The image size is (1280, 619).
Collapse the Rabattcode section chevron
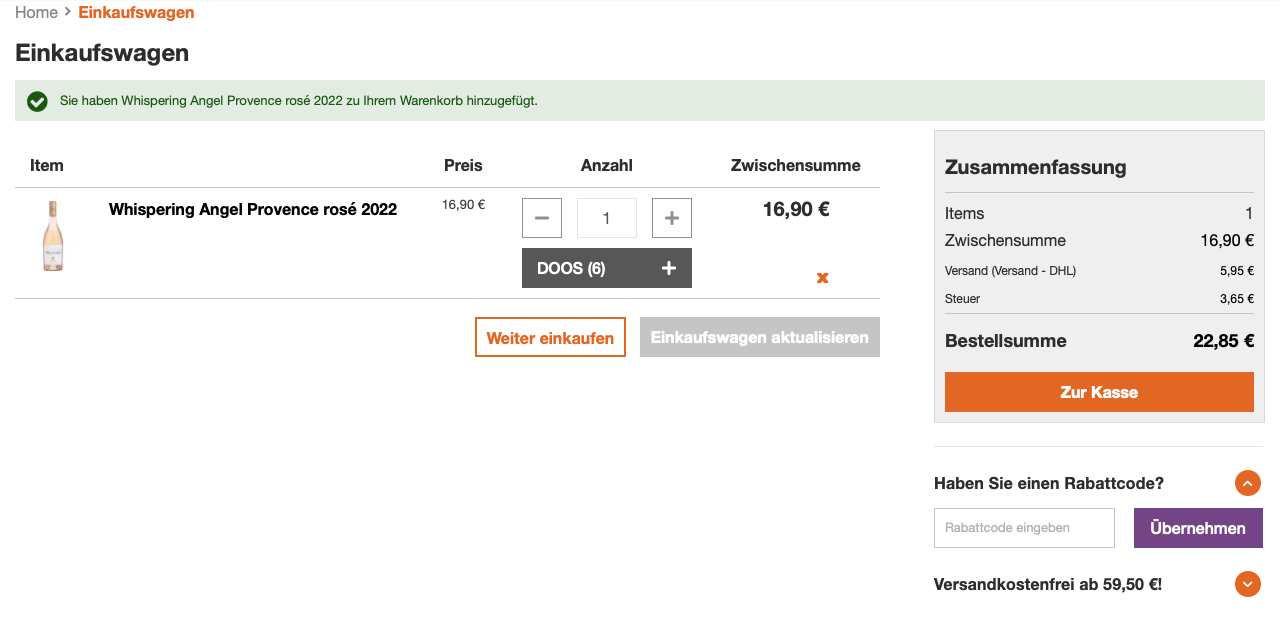1247,483
